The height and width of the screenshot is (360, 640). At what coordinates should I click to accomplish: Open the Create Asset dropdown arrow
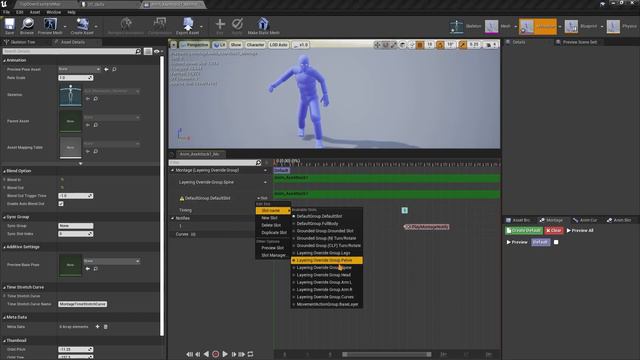(x=96, y=27)
